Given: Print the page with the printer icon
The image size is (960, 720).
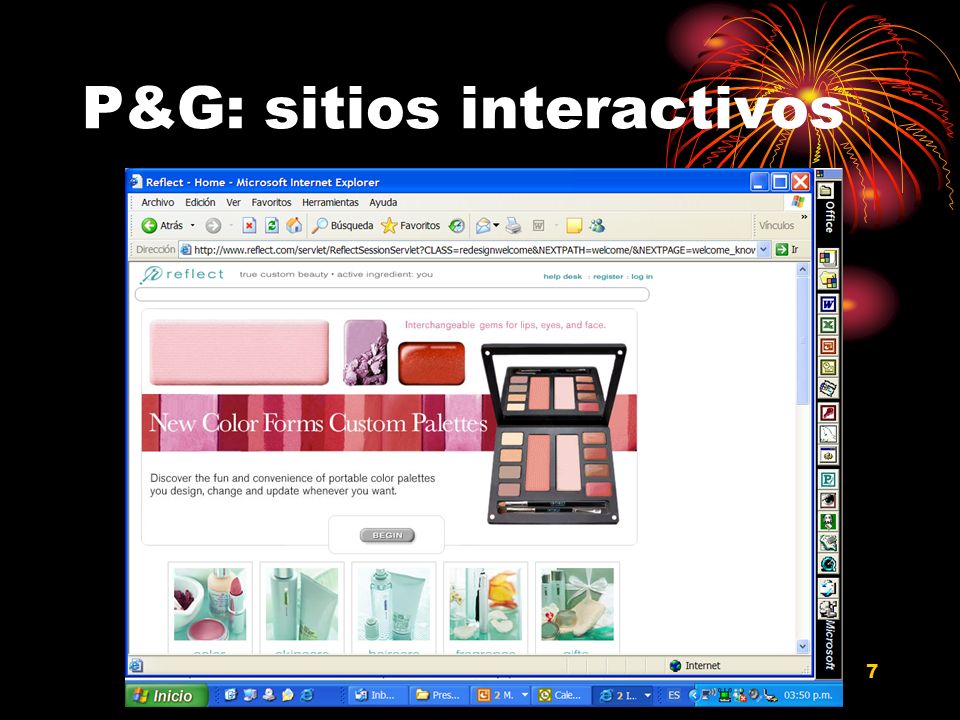Looking at the screenshot, I should [513, 226].
